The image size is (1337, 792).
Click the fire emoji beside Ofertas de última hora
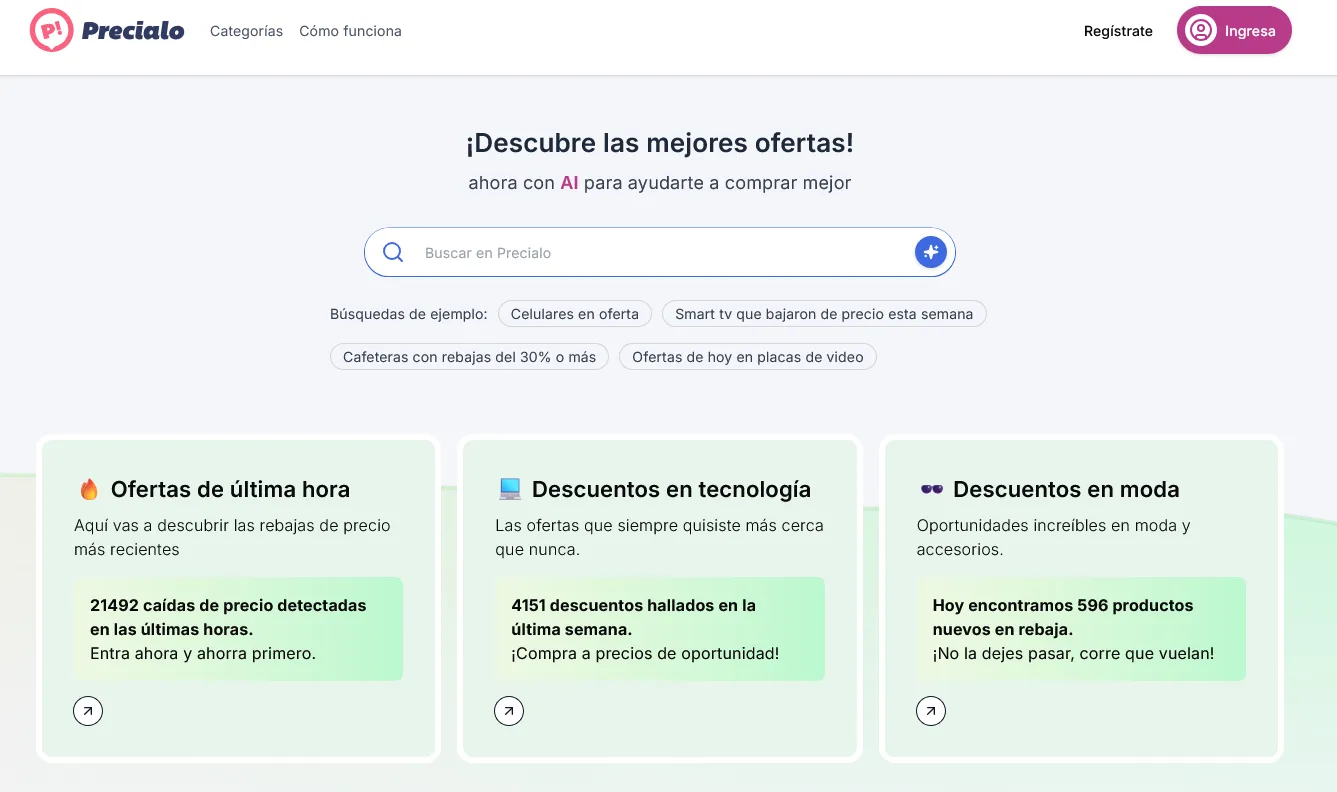(89, 489)
